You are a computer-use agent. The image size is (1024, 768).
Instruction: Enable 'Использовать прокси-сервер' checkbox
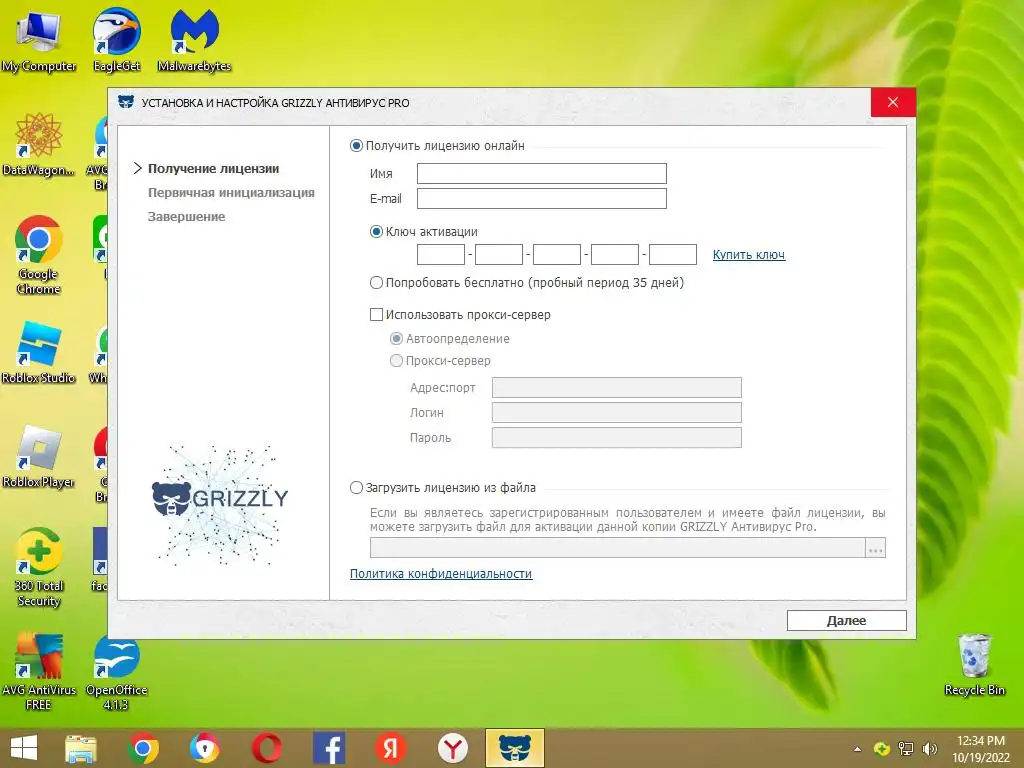click(376, 315)
